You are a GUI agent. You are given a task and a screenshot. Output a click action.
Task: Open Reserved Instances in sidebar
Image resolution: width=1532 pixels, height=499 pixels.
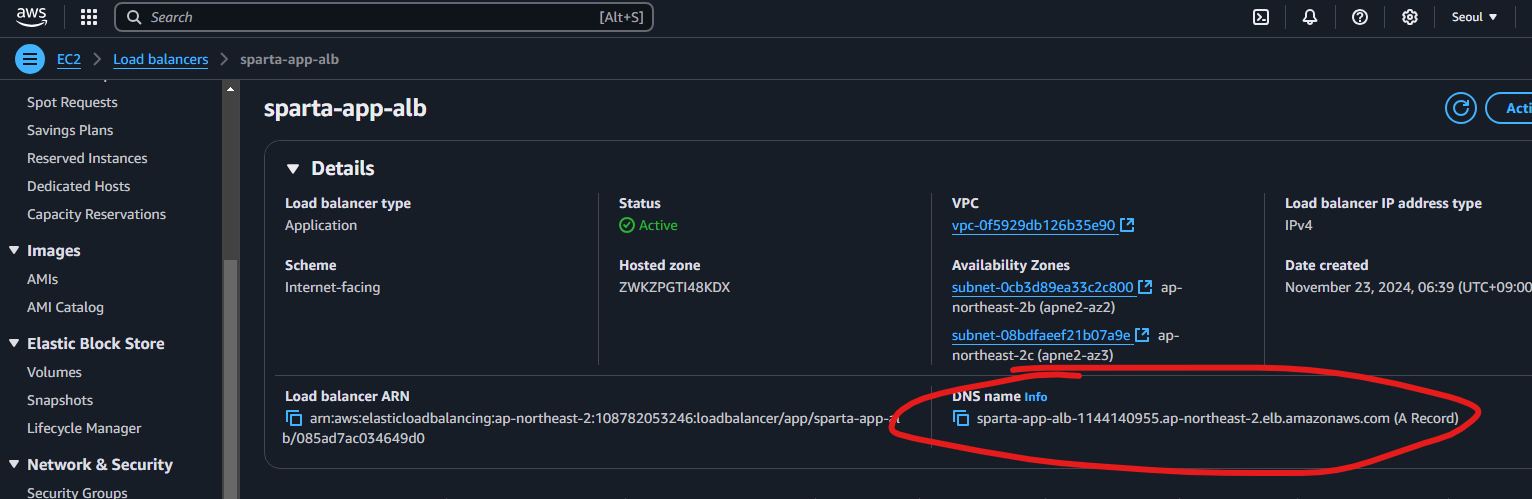click(x=87, y=158)
